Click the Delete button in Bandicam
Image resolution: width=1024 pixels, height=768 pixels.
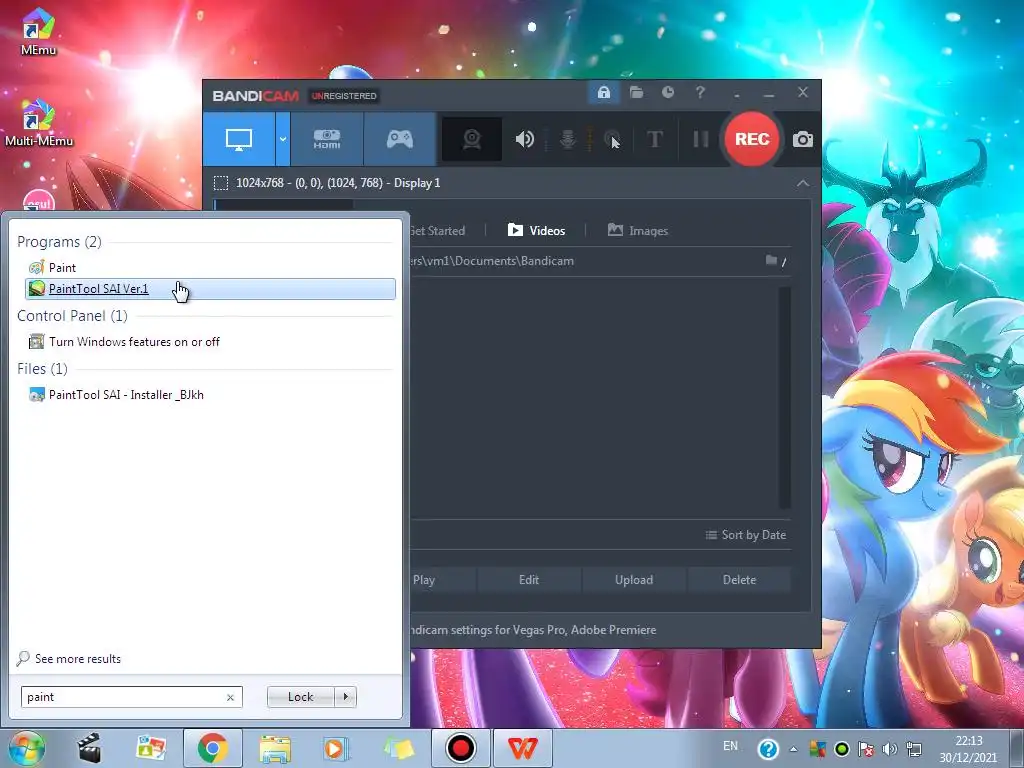click(739, 580)
